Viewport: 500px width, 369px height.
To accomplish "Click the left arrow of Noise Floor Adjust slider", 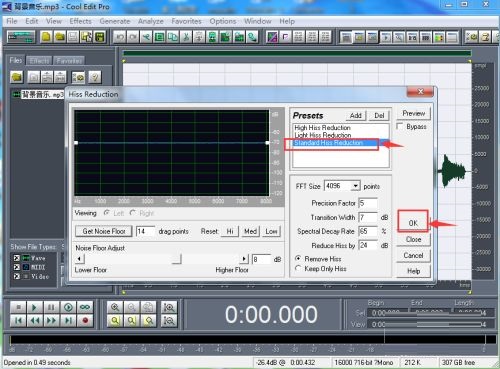I will 79,259.
